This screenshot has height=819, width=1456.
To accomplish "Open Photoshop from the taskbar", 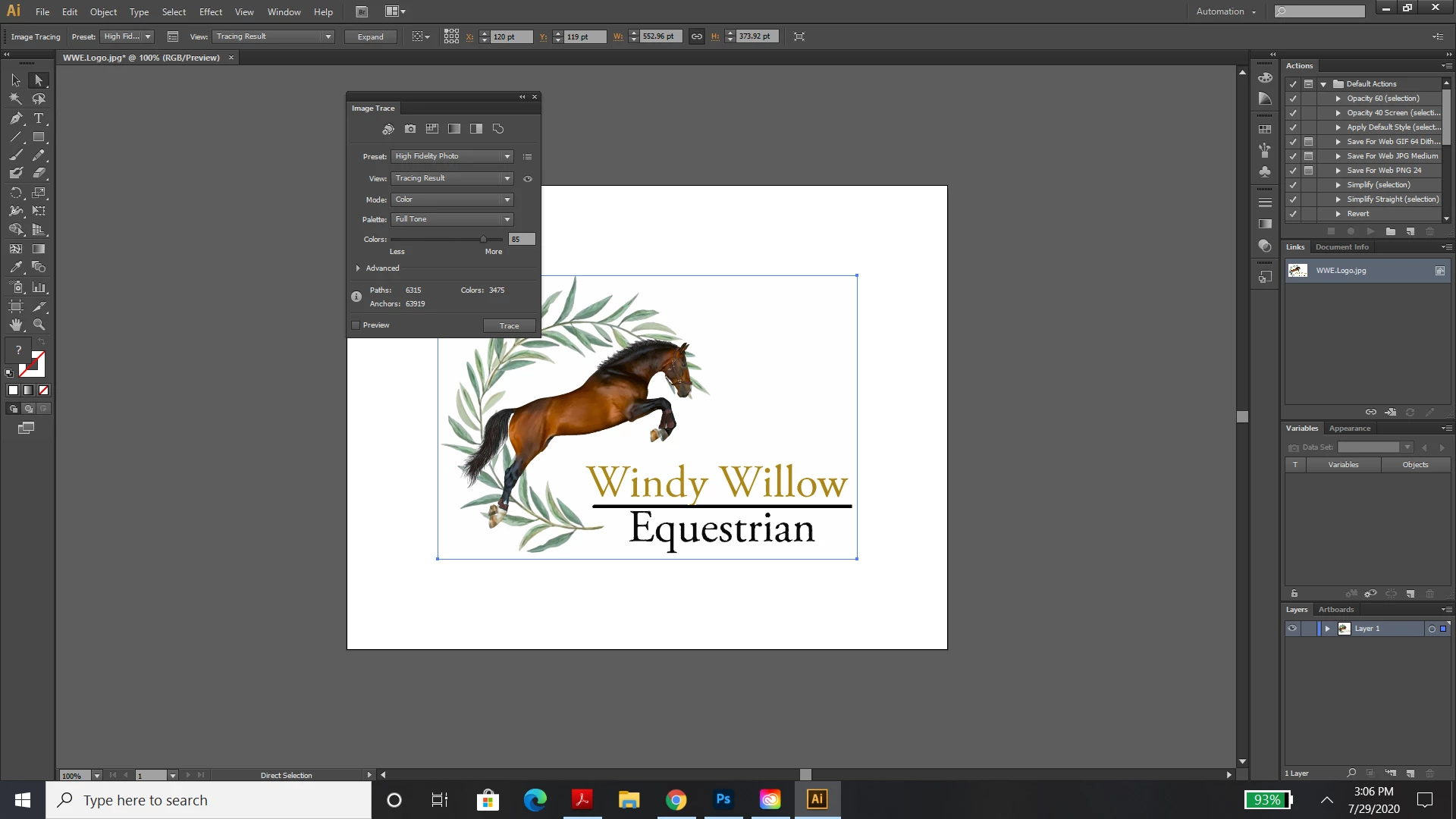I will [723, 799].
